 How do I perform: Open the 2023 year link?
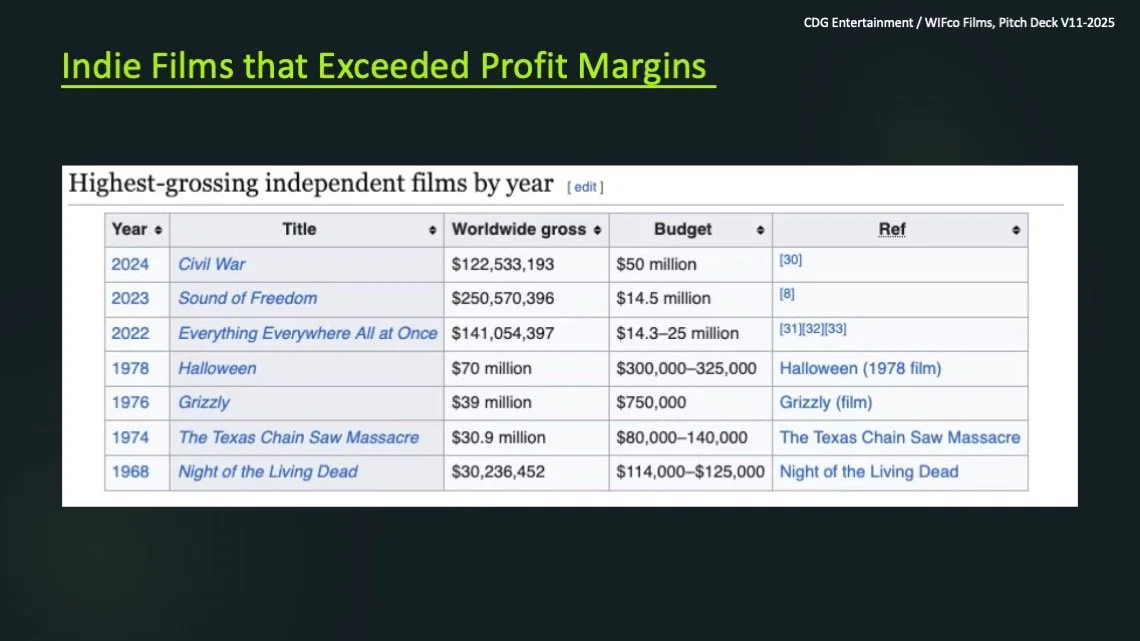(x=130, y=298)
